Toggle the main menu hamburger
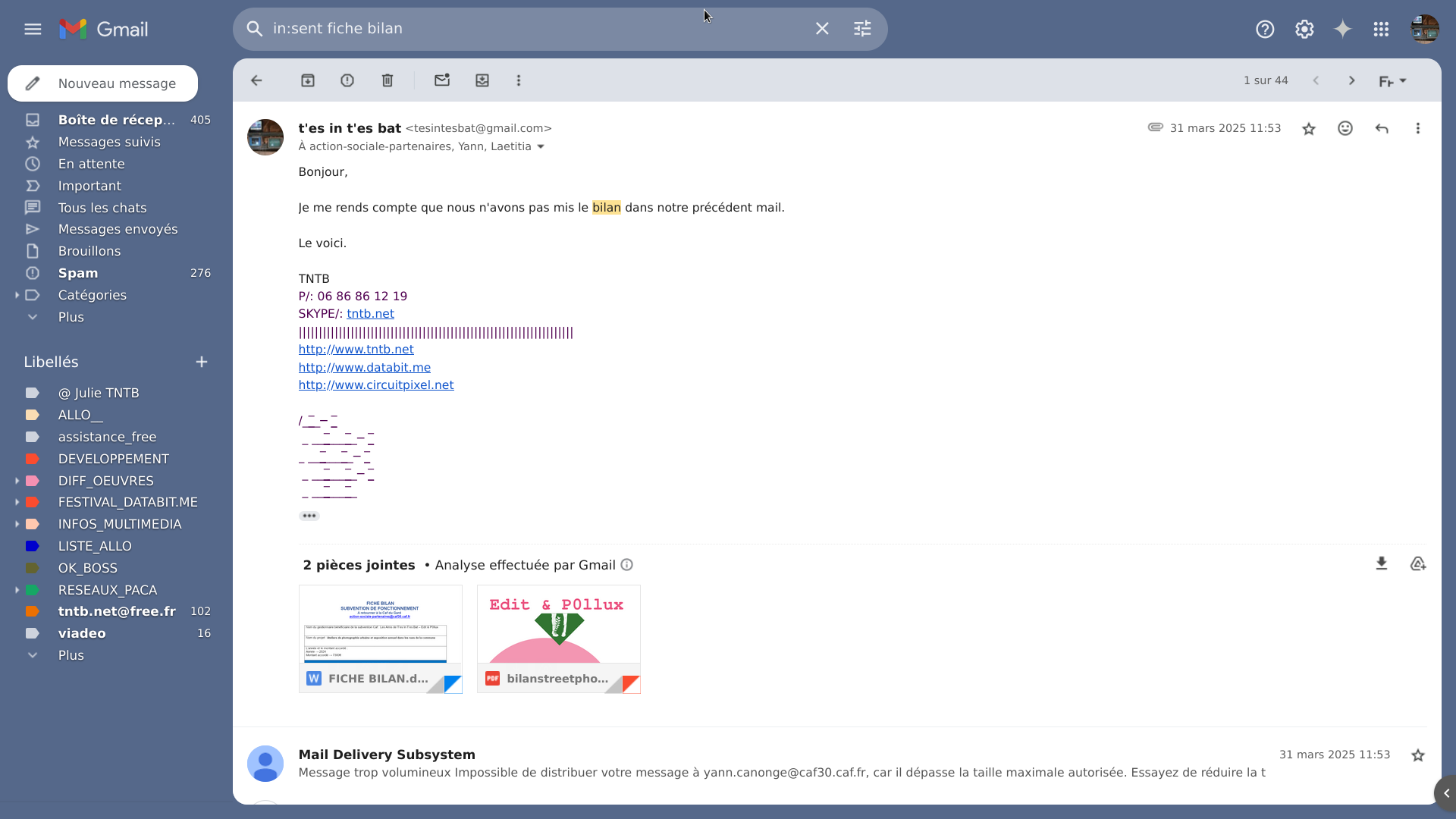Viewport: 1456px width, 819px height. pyautogui.click(x=33, y=29)
